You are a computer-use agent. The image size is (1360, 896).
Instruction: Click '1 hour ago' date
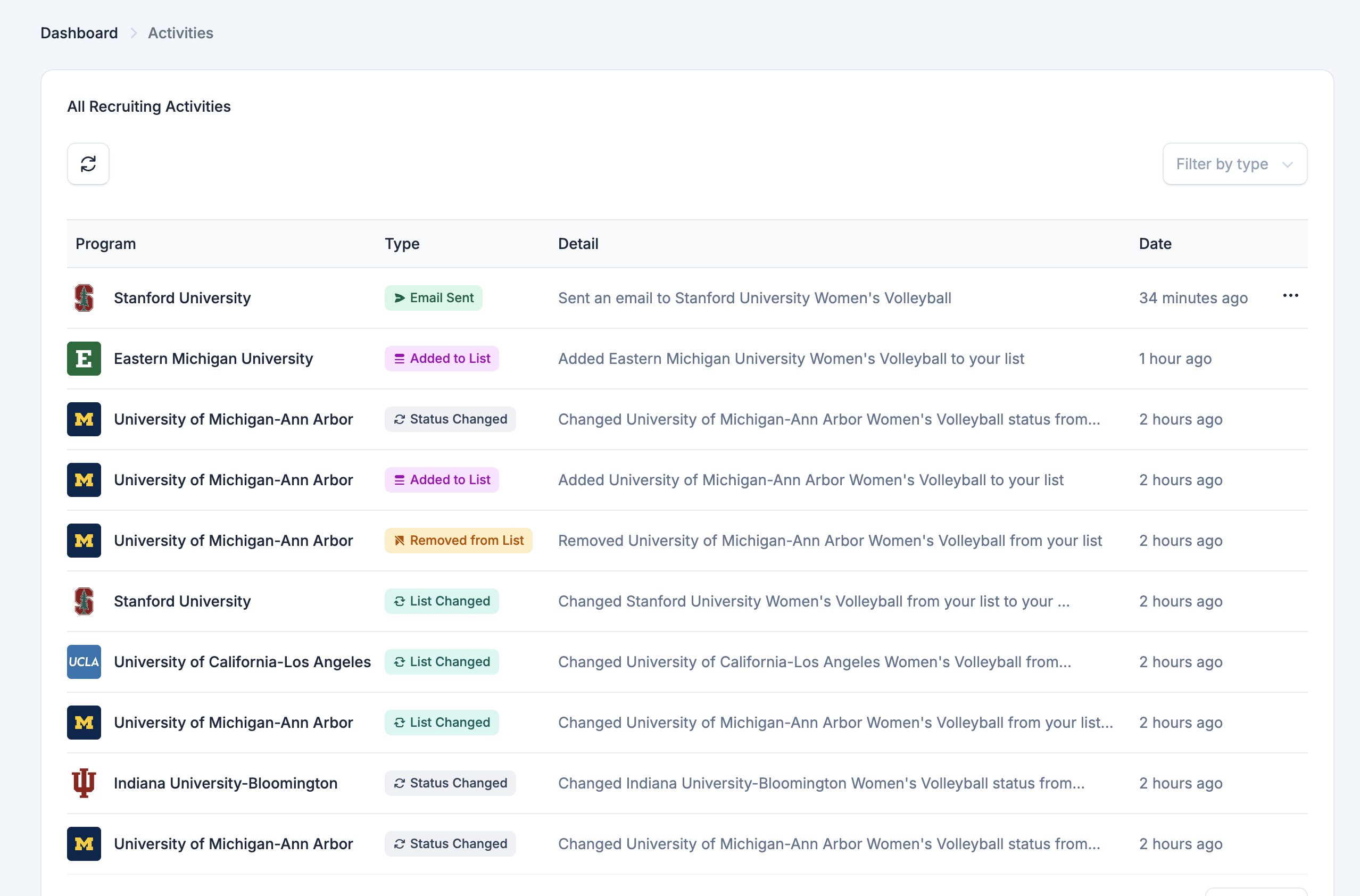pyautogui.click(x=1175, y=358)
